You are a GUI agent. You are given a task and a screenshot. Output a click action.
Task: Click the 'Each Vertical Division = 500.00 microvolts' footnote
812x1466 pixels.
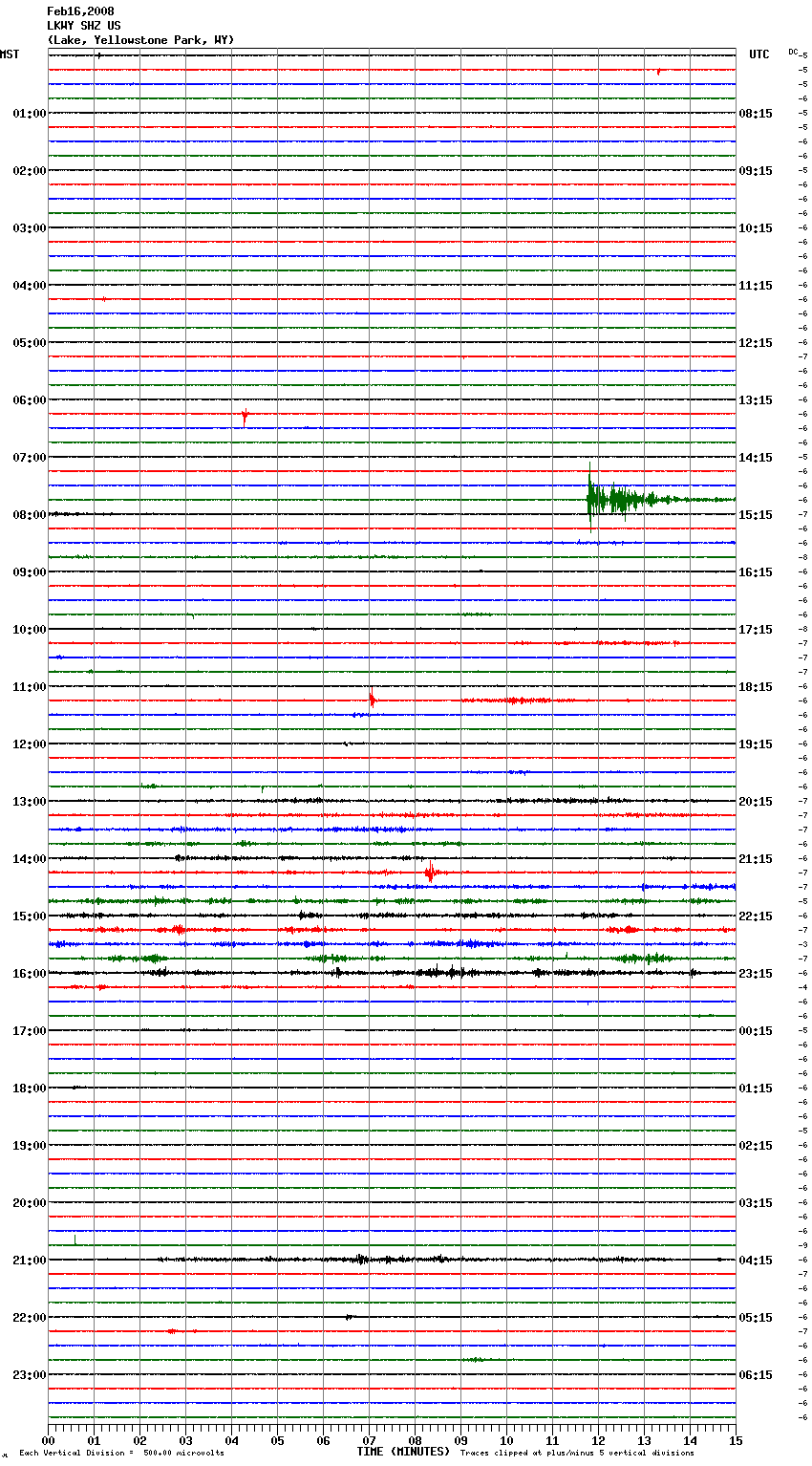(121, 1453)
